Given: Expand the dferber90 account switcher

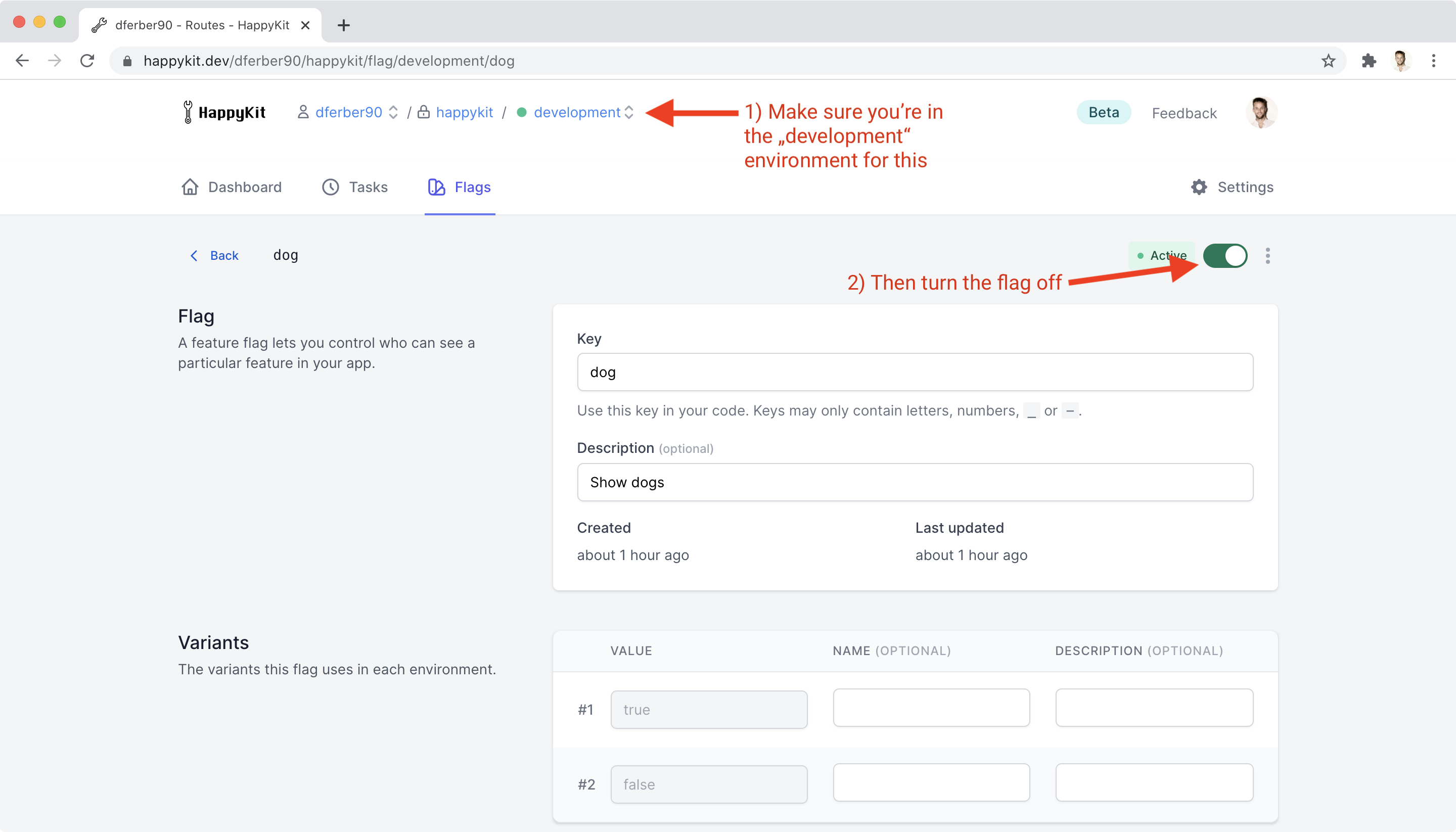Looking at the screenshot, I should pos(393,112).
